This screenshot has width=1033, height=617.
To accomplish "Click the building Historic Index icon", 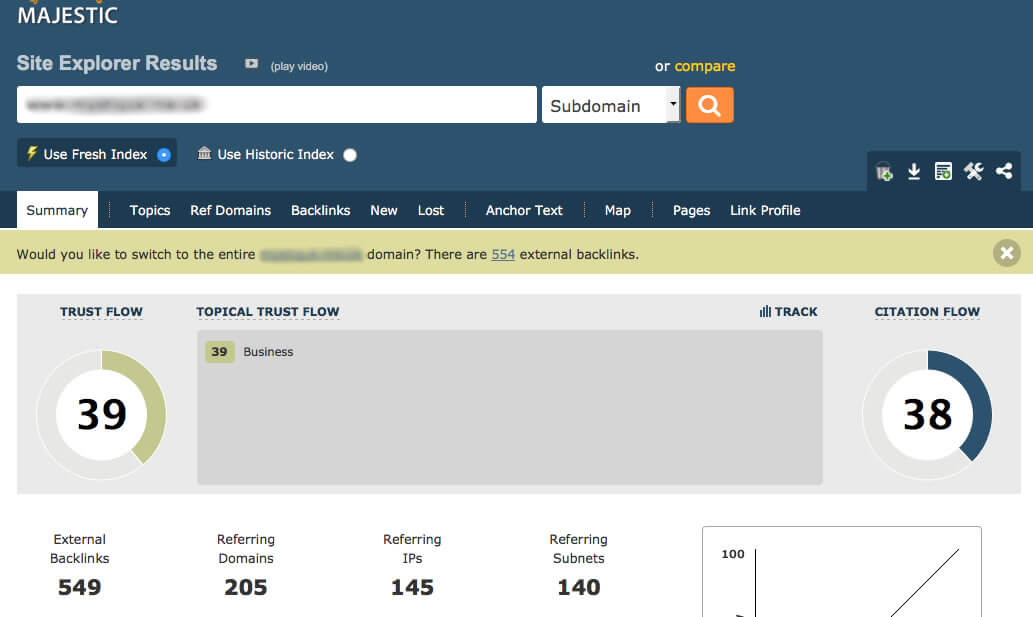I will pos(204,153).
